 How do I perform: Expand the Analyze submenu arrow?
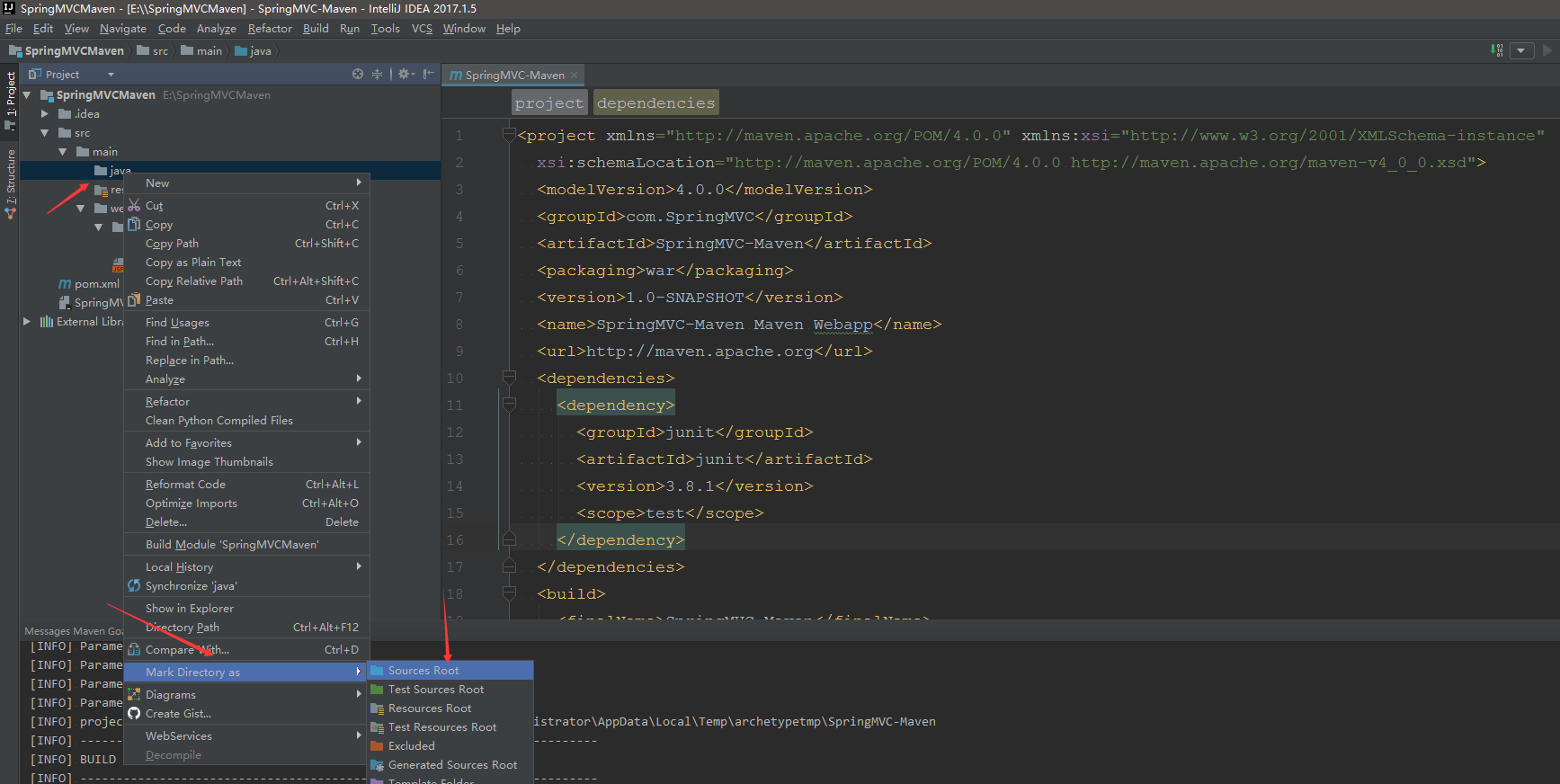coord(359,379)
